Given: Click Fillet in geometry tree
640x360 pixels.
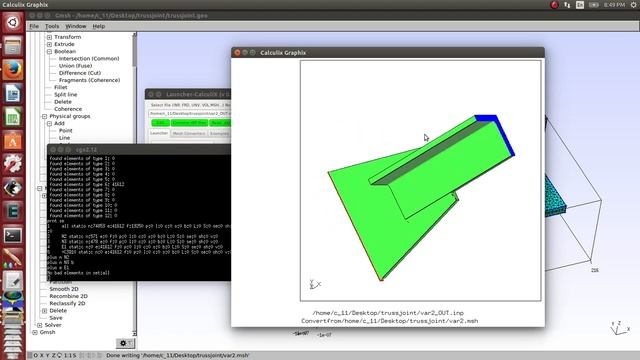Looking at the screenshot, I should point(60,87).
